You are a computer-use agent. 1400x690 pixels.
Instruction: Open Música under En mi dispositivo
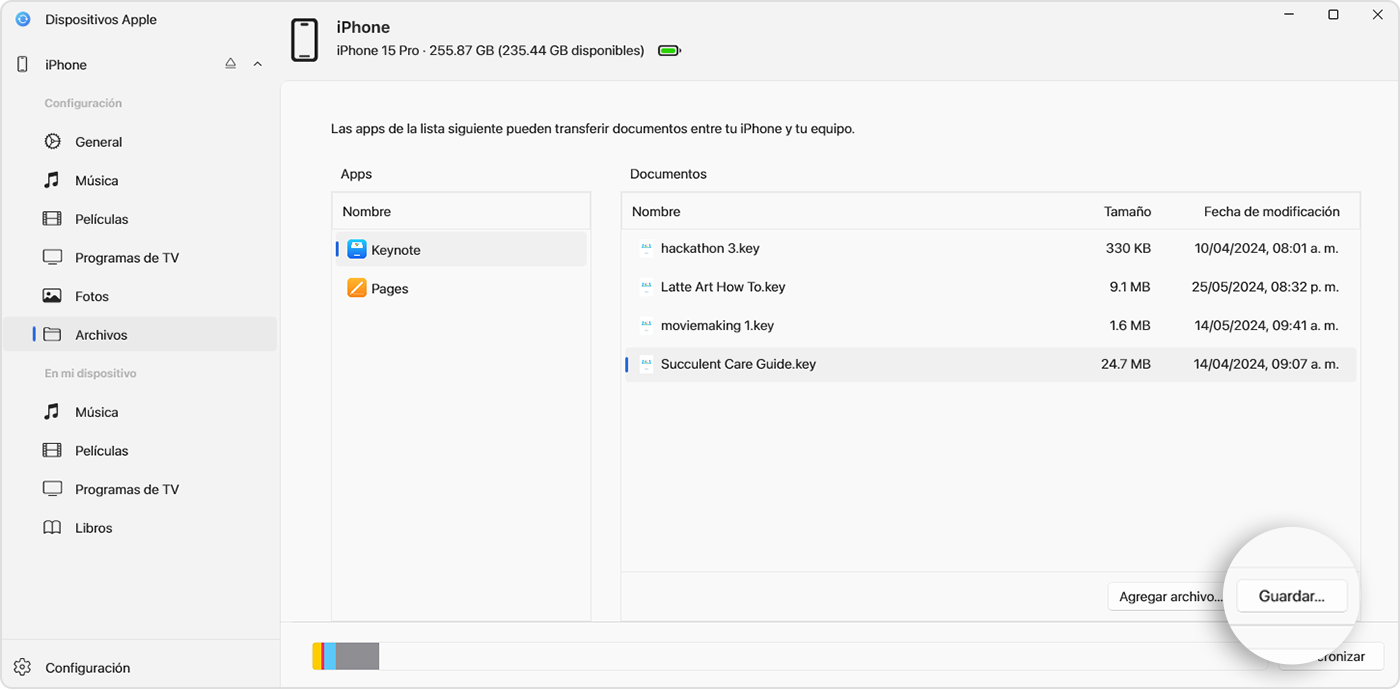[96, 412]
